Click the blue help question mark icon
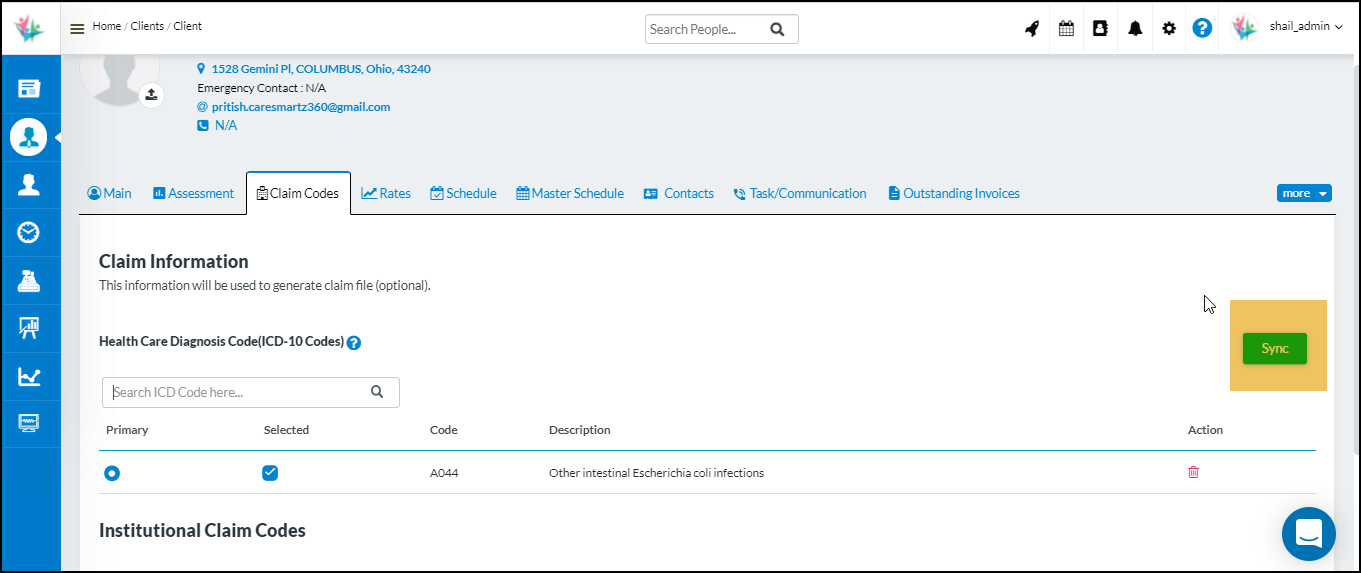Screen dimensions: 1361x573 click(1202, 28)
